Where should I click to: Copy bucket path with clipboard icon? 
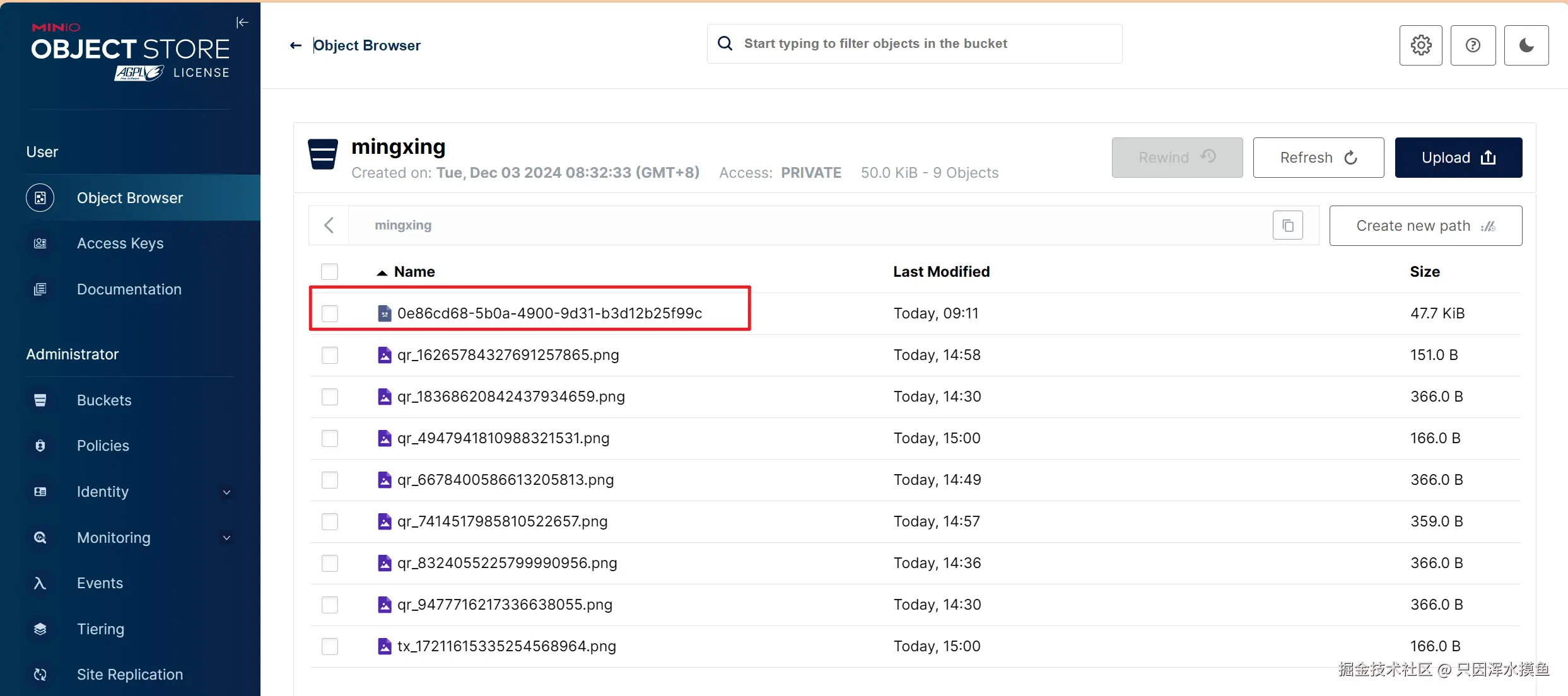(1287, 226)
